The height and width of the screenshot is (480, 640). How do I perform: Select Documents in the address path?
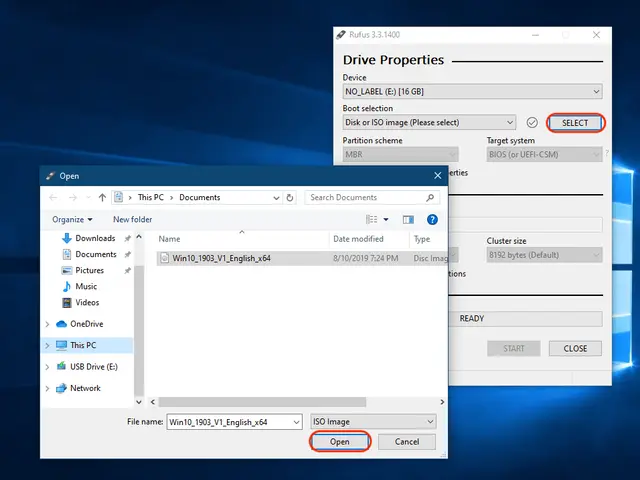pos(200,198)
